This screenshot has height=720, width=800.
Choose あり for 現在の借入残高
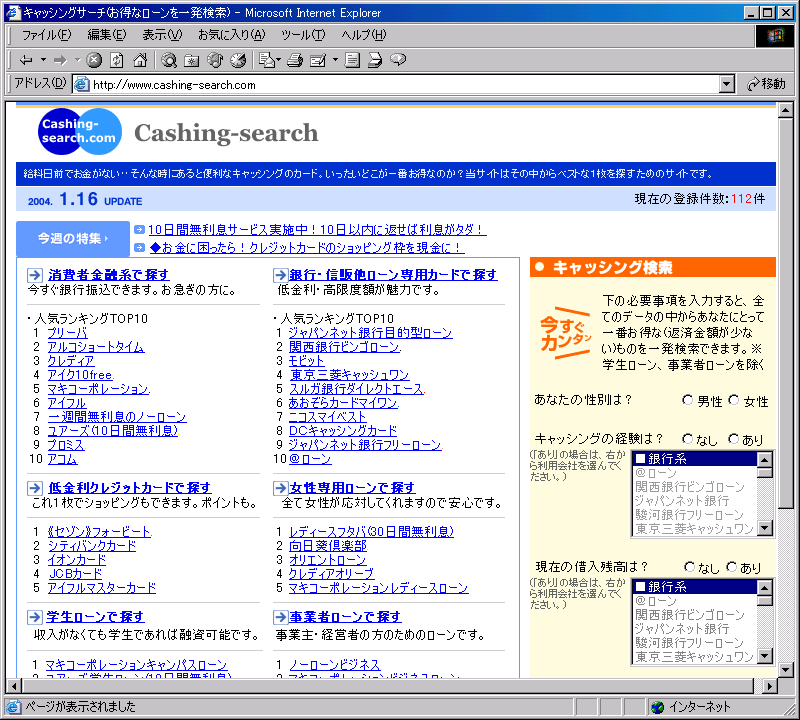732,567
